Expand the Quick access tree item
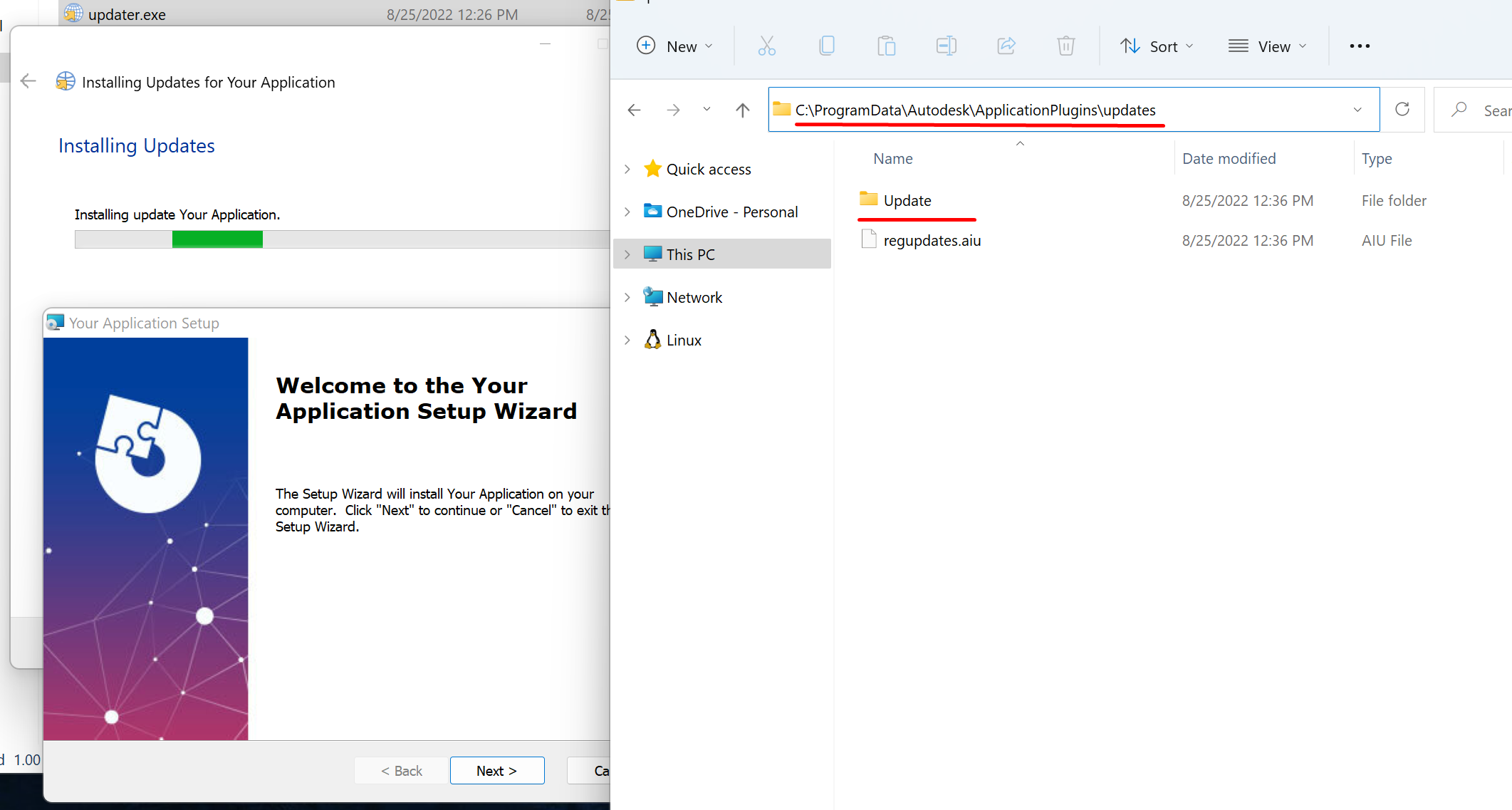The image size is (1512, 810). coord(627,168)
